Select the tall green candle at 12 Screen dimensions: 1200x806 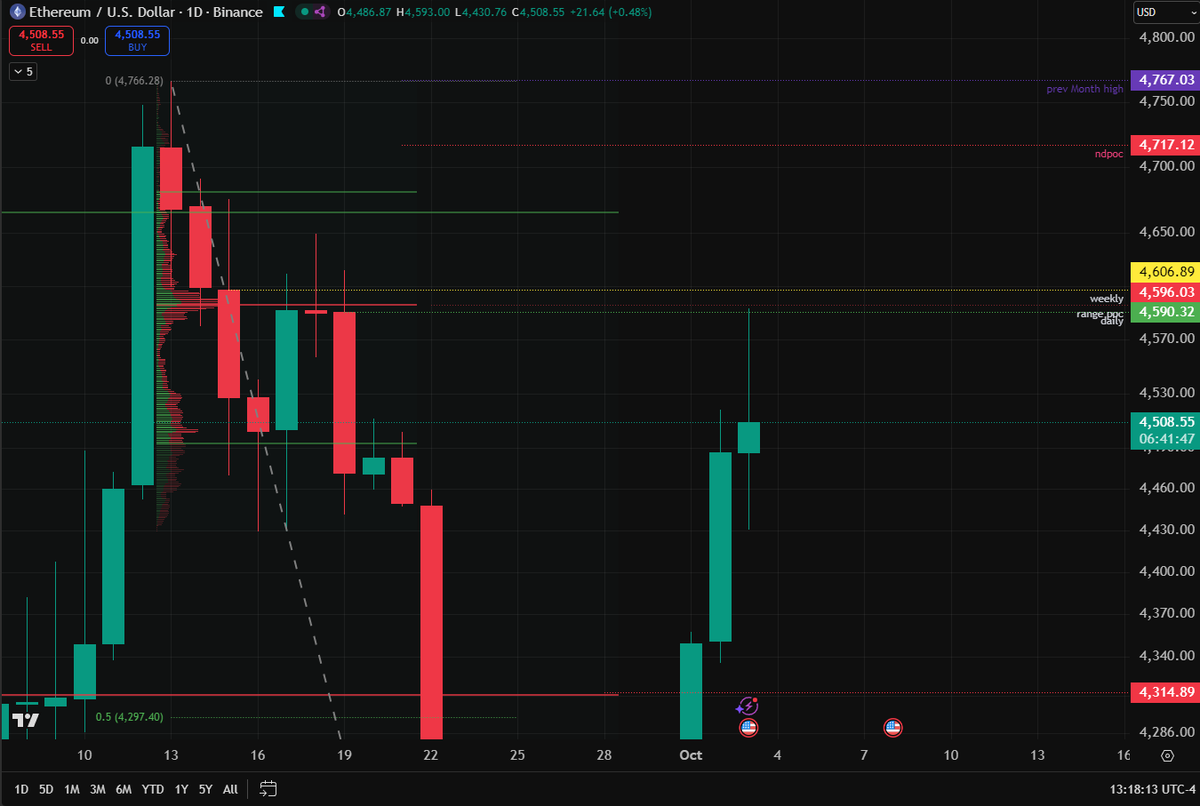point(143,316)
